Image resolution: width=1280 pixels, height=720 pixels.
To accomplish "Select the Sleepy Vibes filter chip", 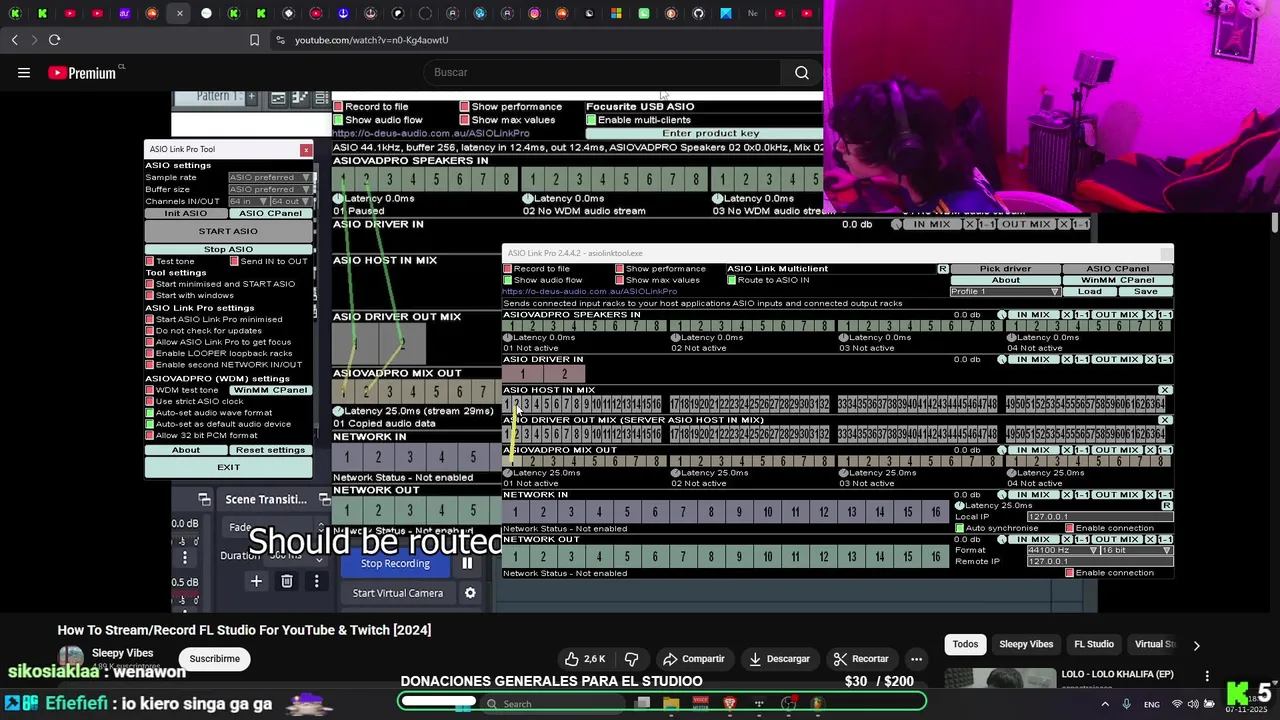I will 1026,645.
